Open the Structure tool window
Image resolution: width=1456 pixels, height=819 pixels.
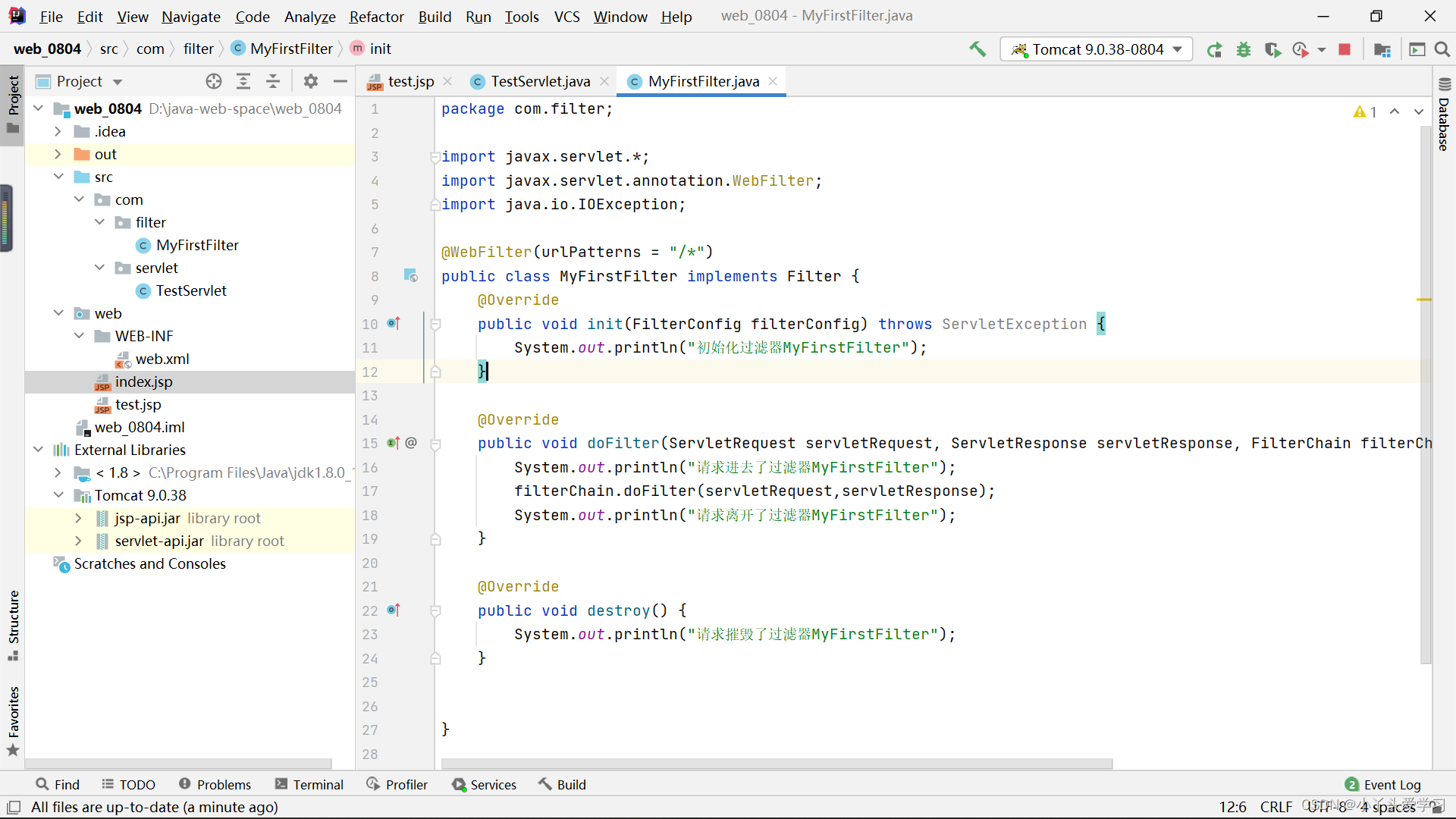[13, 625]
